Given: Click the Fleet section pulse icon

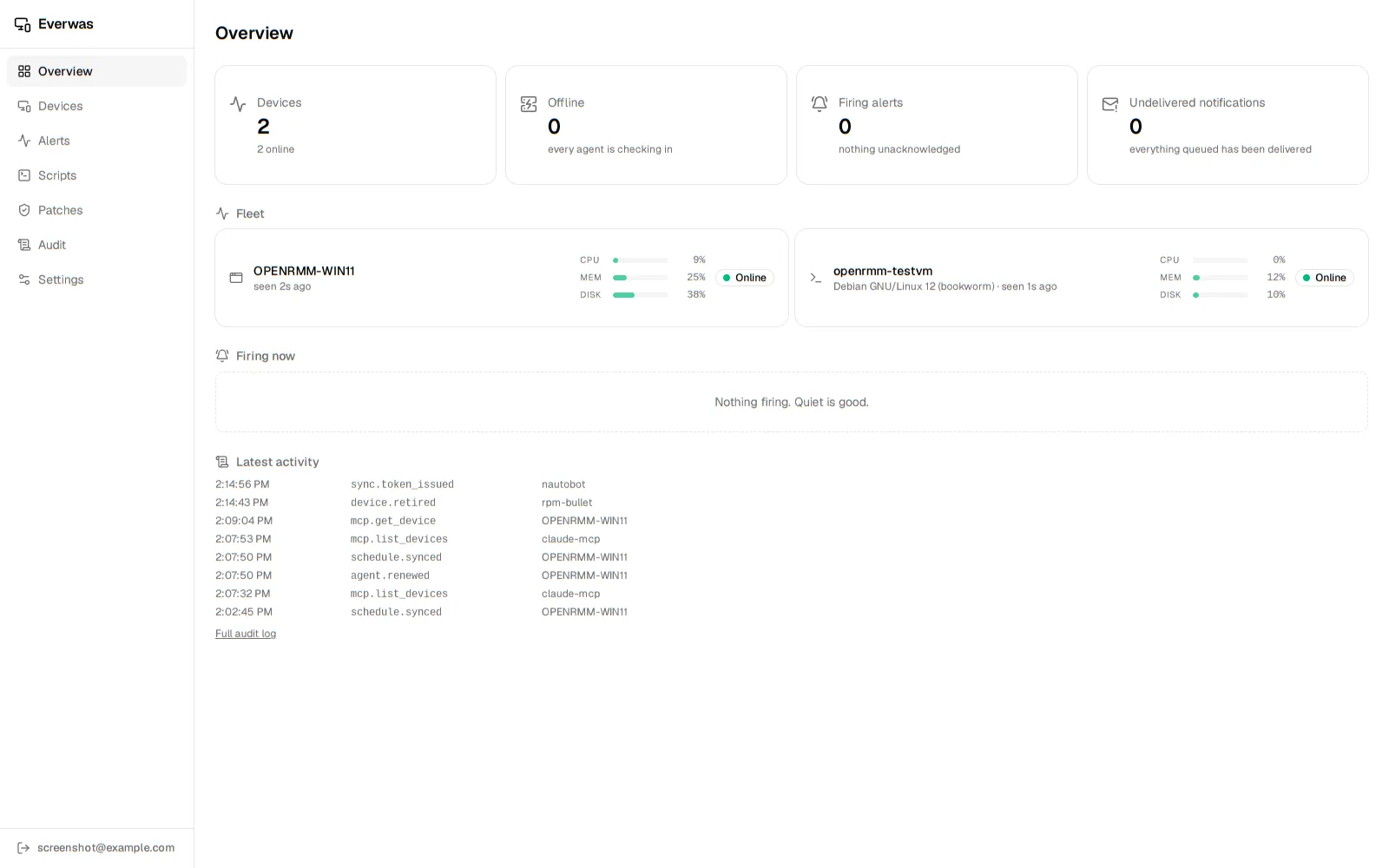Looking at the screenshot, I should pyautogui.click(x=222, y=214).
